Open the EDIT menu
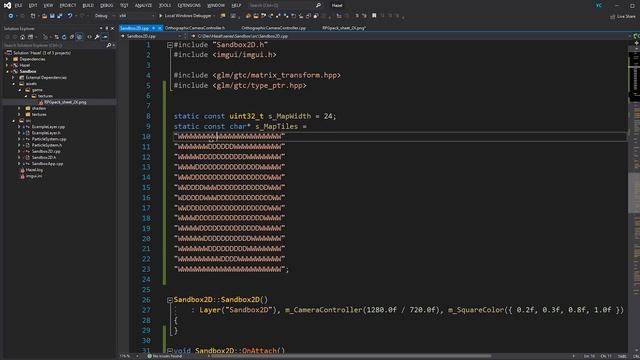This screenshot has width=640, height=360. click(33, 5)
